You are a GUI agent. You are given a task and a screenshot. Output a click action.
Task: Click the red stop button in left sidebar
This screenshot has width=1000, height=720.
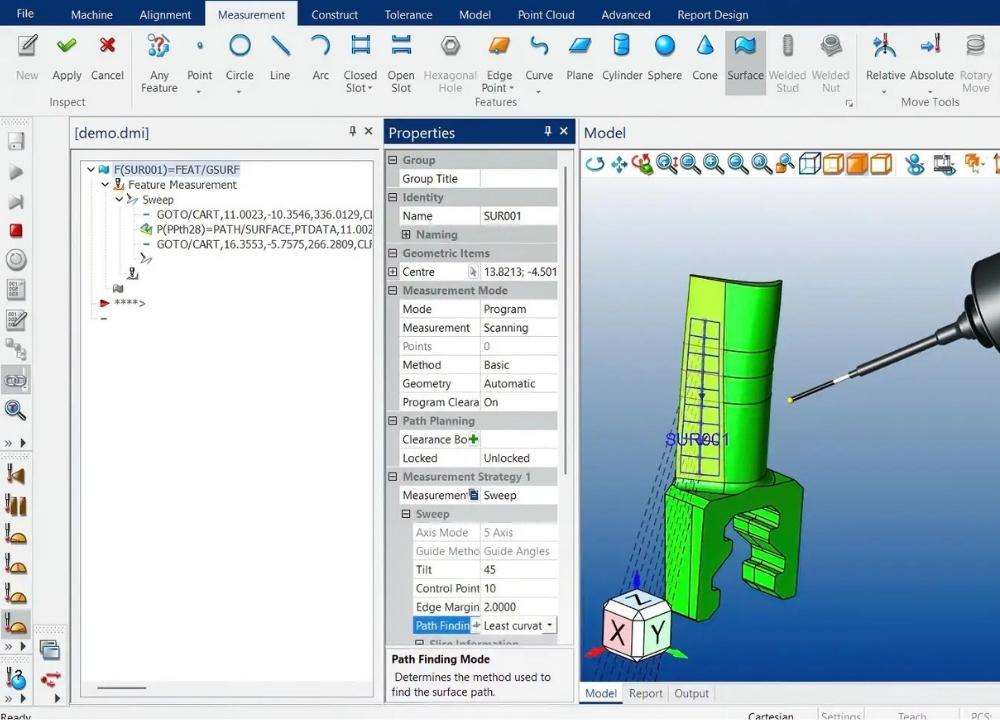click(16, 230)
